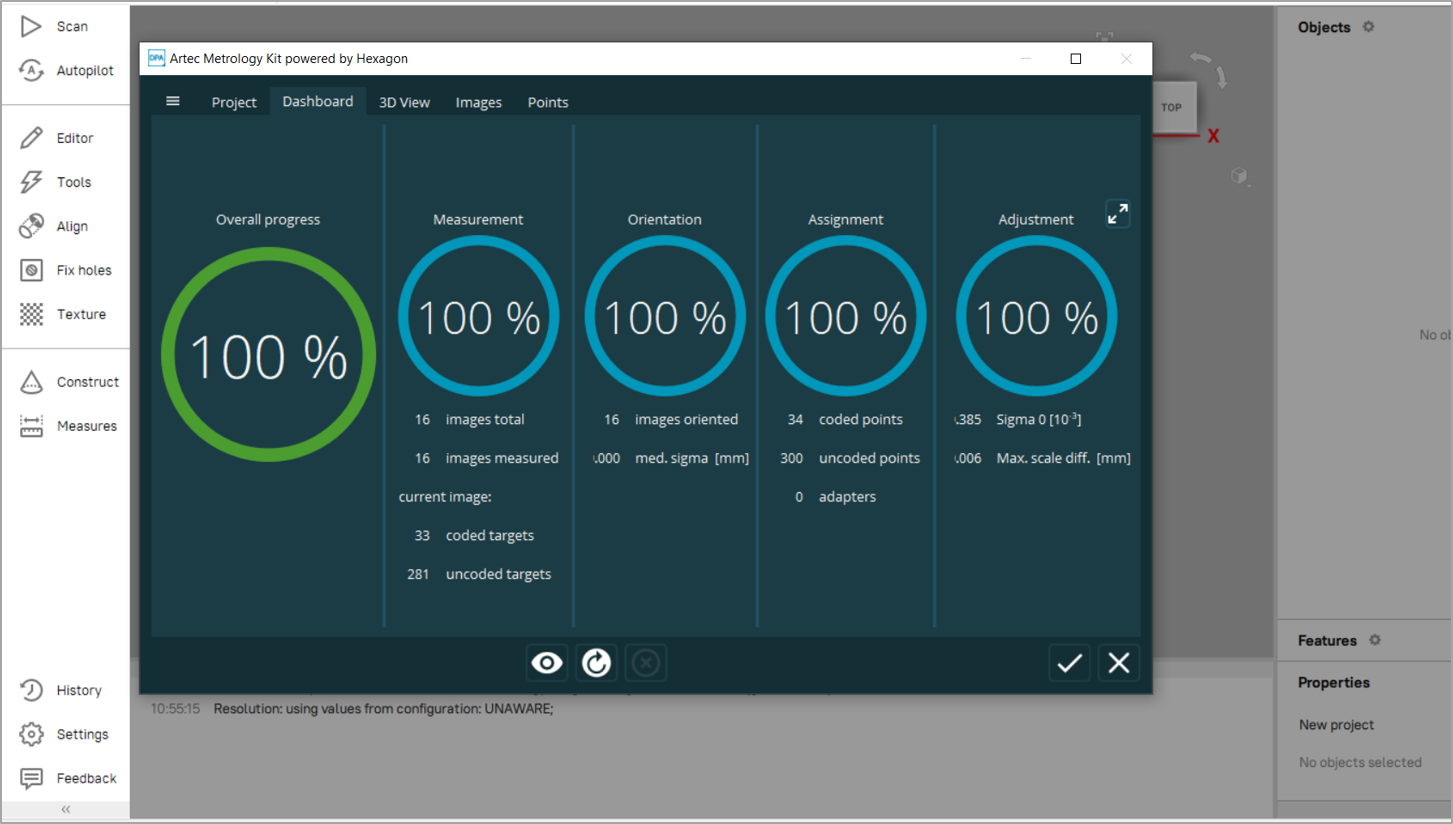Expand the dashboard to fullscreen view
The width and height of the screenshot is (1453, 824).
(1118, 213)
